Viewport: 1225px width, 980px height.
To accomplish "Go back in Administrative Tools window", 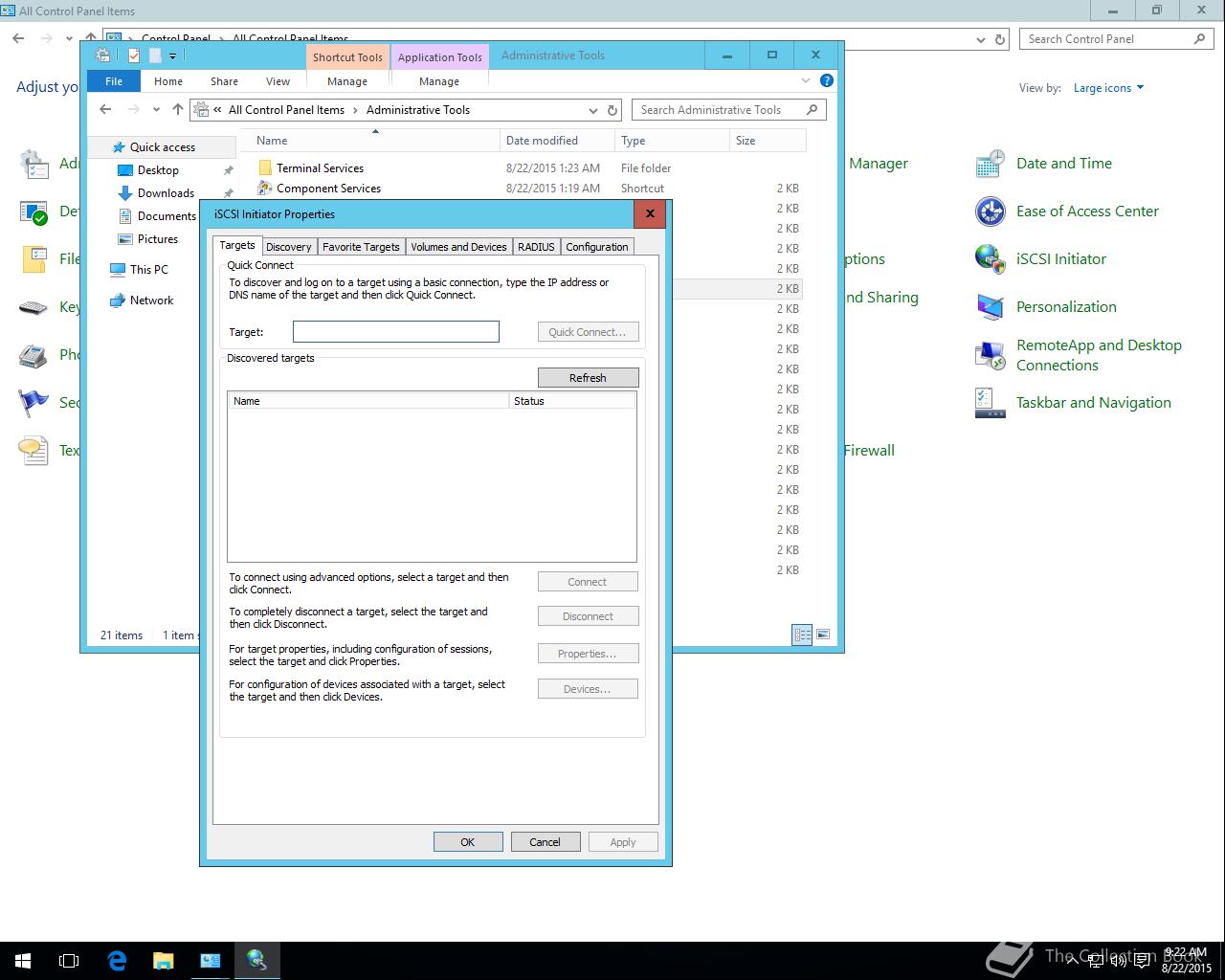I will (105, 109).
